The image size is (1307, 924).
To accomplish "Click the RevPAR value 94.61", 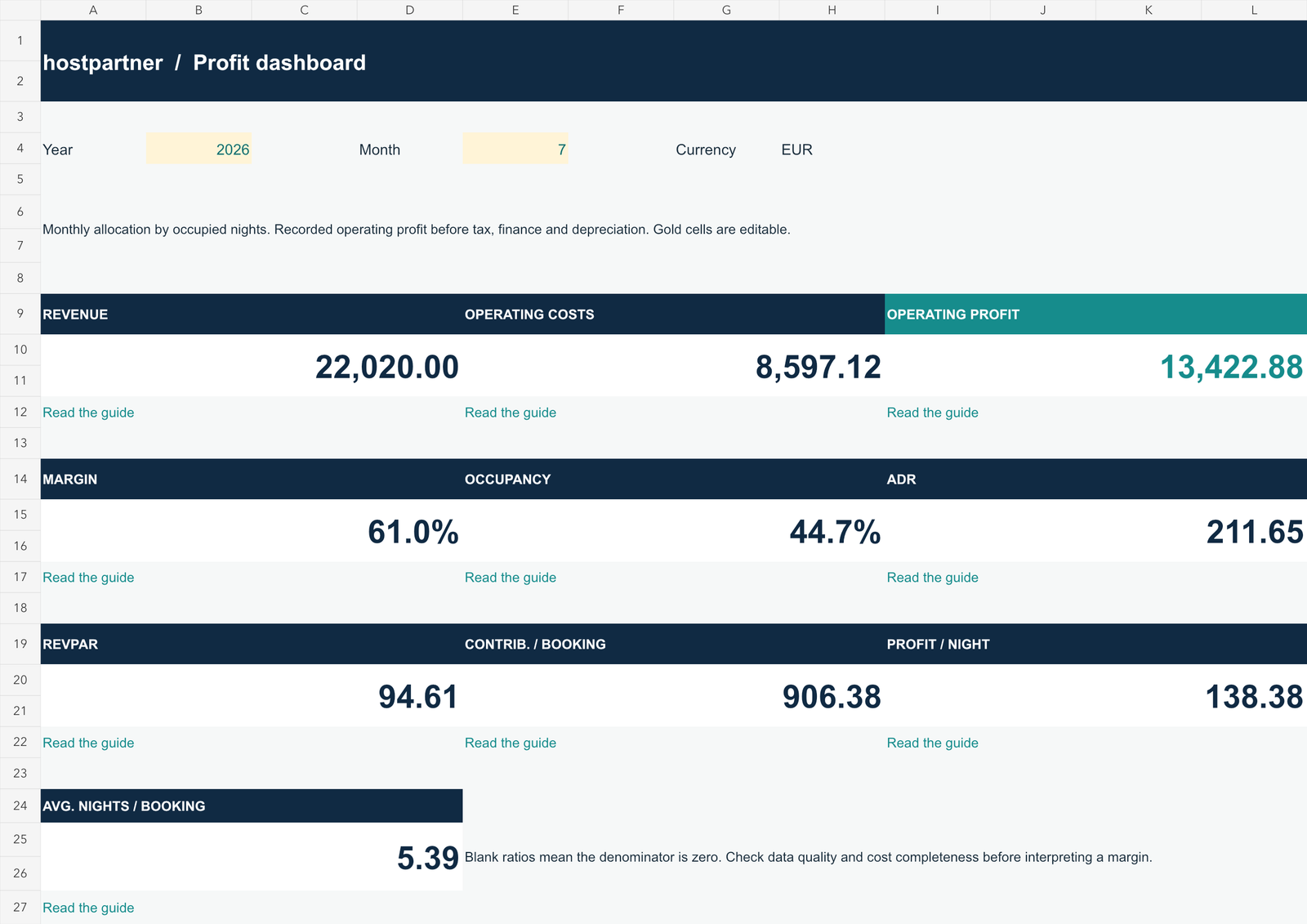I will click(418, 697).
